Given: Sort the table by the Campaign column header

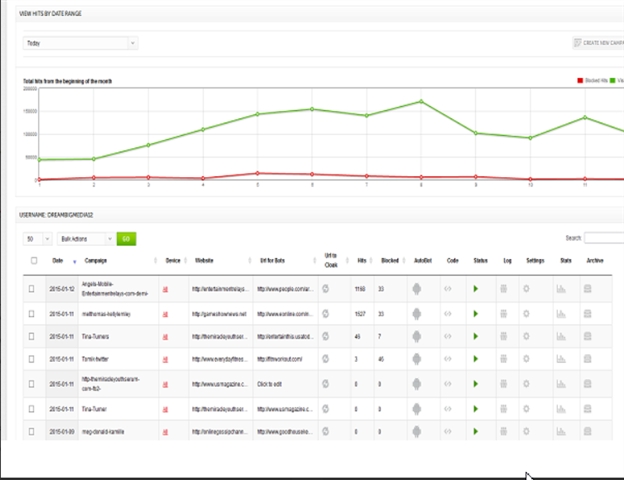Looking at the screenshot, I should (x=97, y=260).
